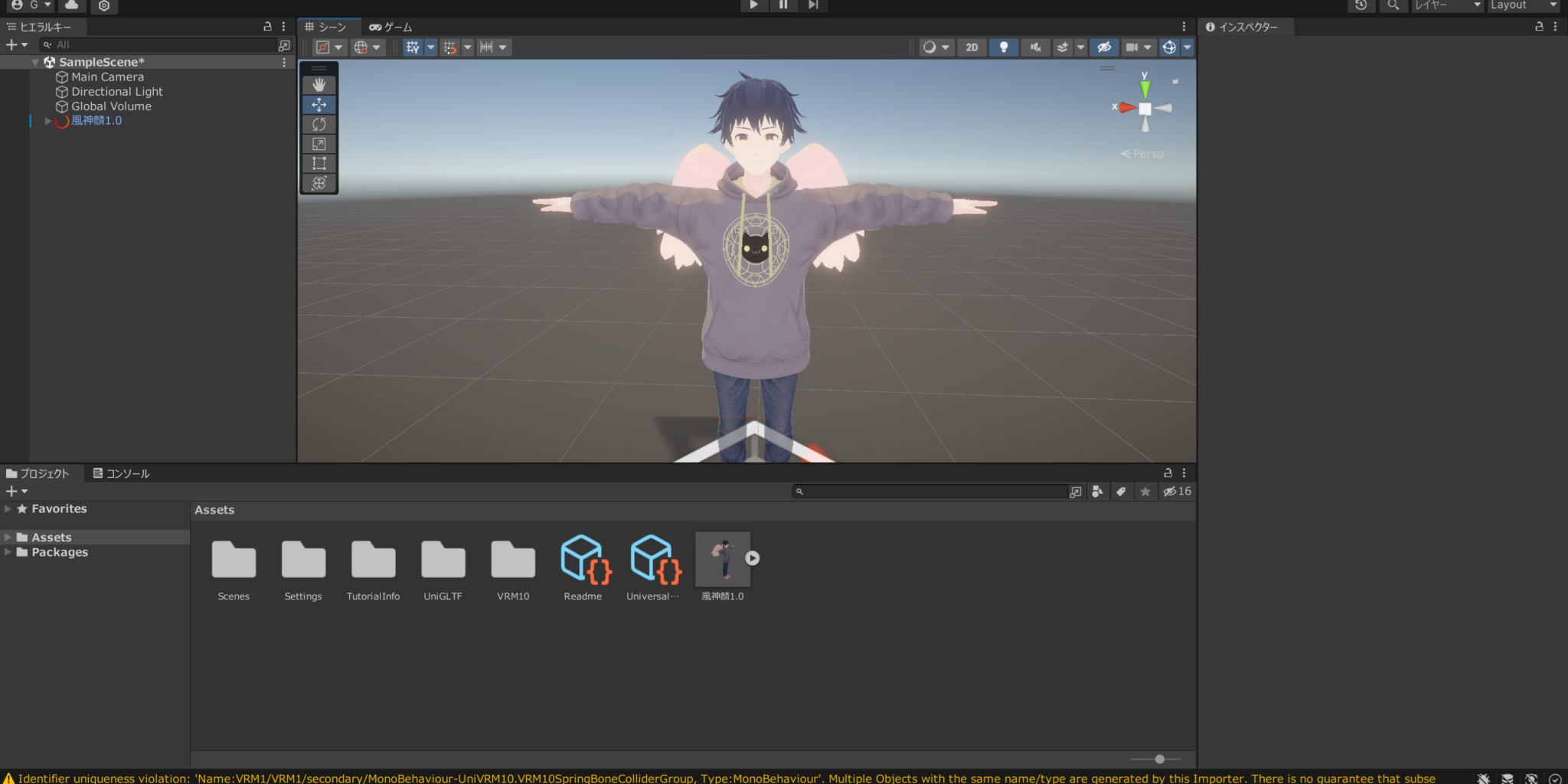1568x784 pixels.
Task: Select the Rotate tool
Action: (x=319, y=124)
